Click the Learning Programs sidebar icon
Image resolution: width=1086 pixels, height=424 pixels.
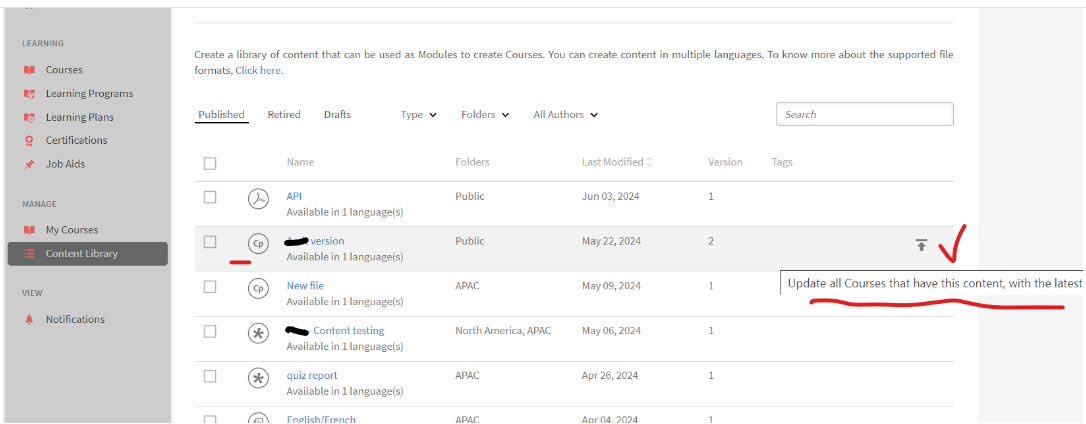(29, 94)
